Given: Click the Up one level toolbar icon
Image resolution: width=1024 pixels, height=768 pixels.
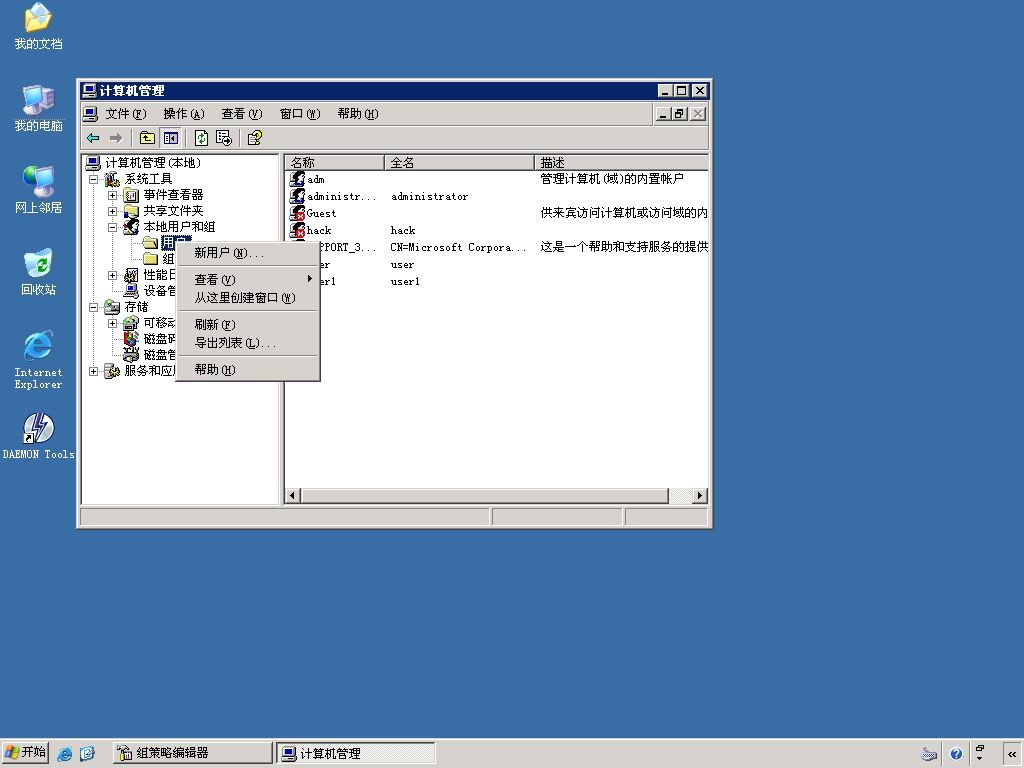Looking at the screenshot, I should (x=147, y=138).
